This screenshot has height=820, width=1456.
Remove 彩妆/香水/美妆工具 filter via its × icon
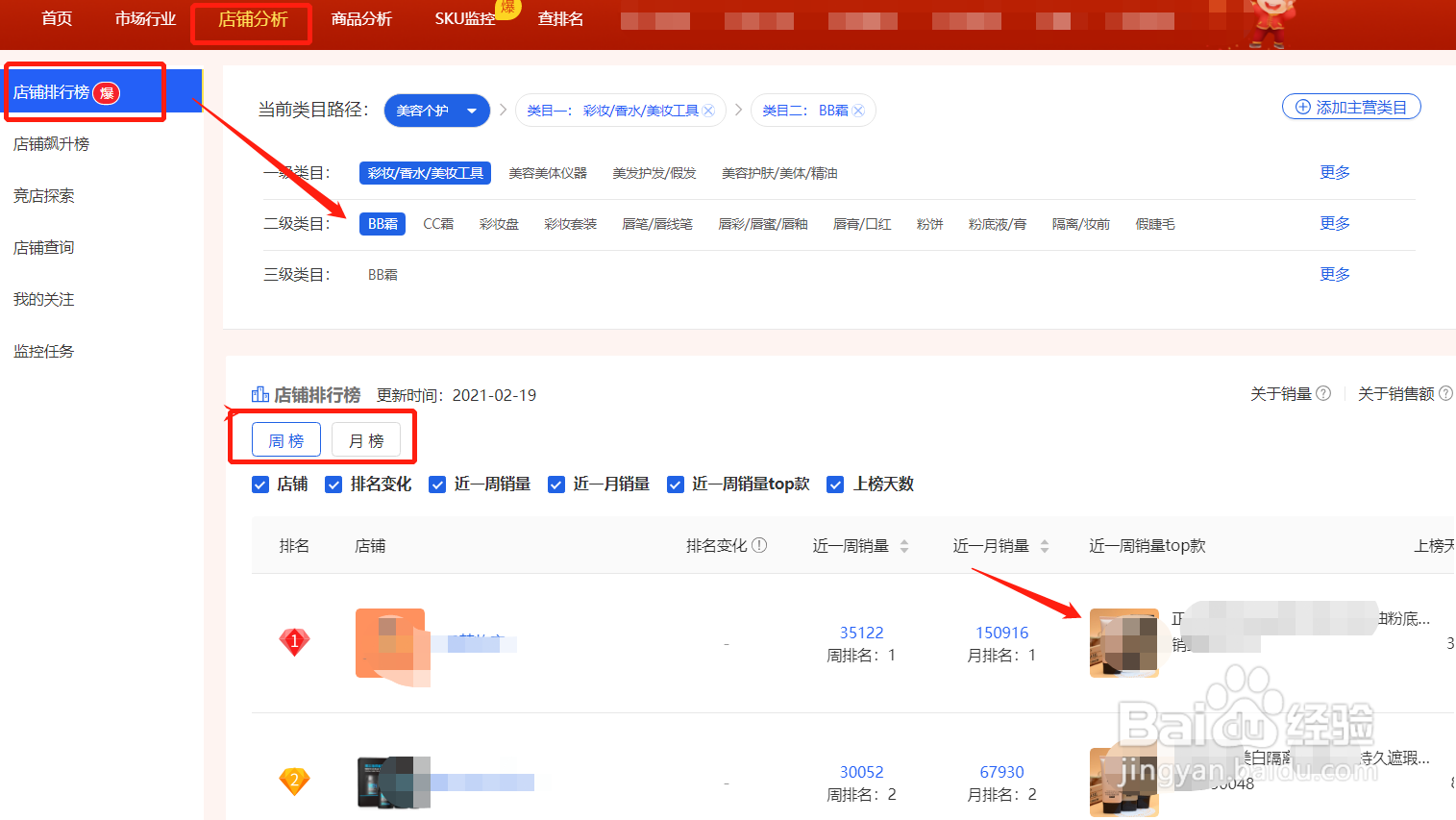[x=707, y=110]
